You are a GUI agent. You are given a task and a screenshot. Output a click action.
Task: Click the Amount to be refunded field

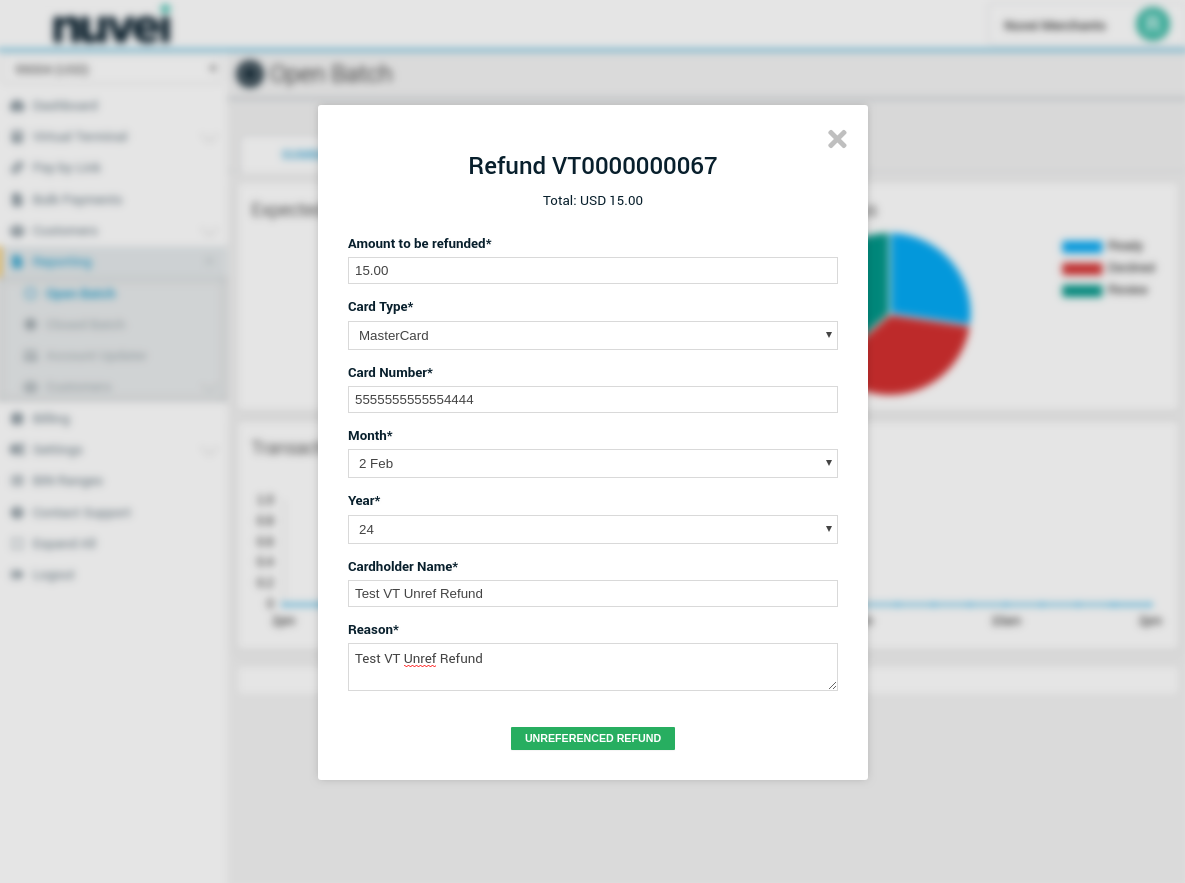pos(592,271)
